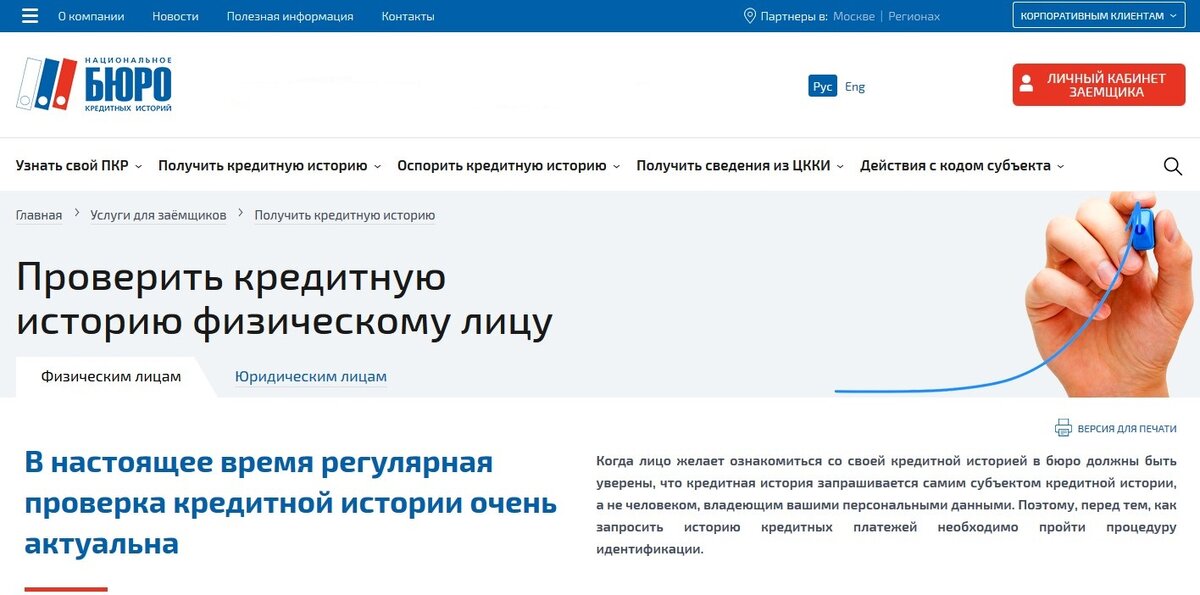
Task: Select Рус language option
Action: tap(823, 86)
